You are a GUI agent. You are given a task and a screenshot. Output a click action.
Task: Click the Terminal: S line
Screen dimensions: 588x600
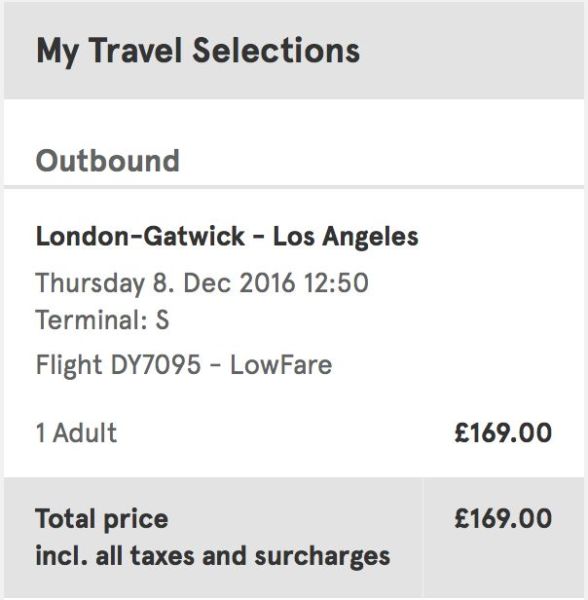tap(102, 320)
